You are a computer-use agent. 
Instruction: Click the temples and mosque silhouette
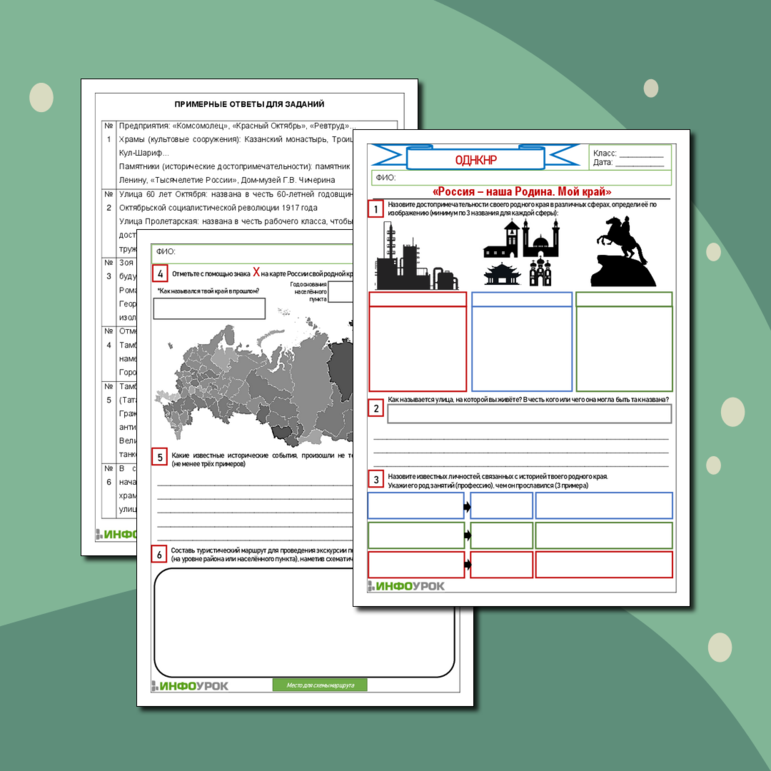point(521,254)
